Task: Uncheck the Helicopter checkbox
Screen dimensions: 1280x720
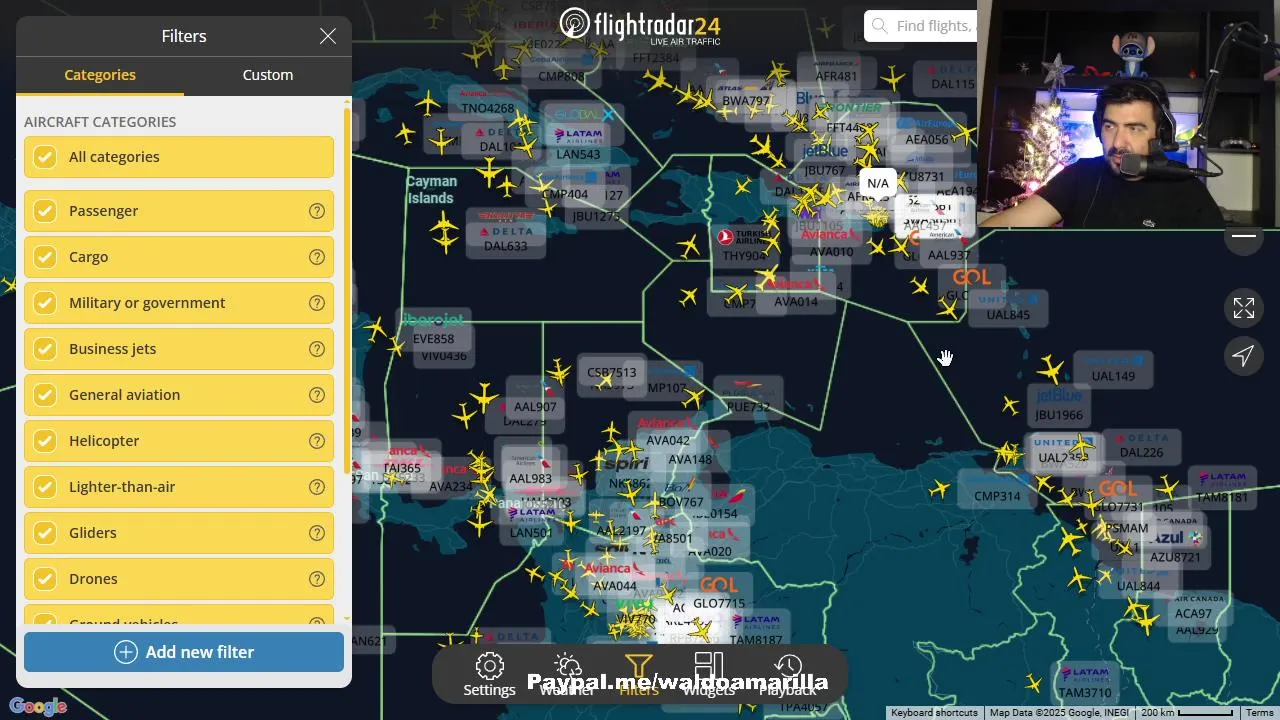Action: click(45, 441)
